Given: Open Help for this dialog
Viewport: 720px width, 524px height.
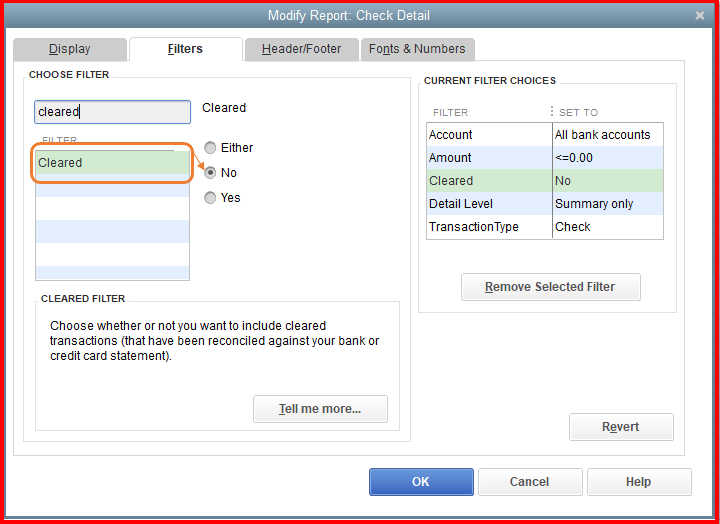Looking at the screenshot, I should [638, 482].
